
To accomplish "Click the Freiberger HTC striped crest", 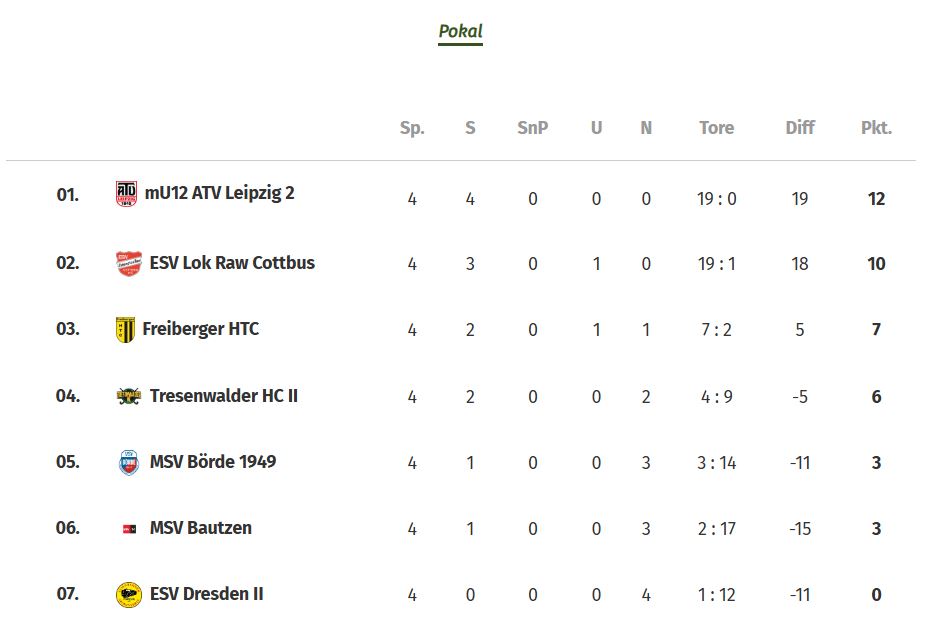I will [125, 329].
